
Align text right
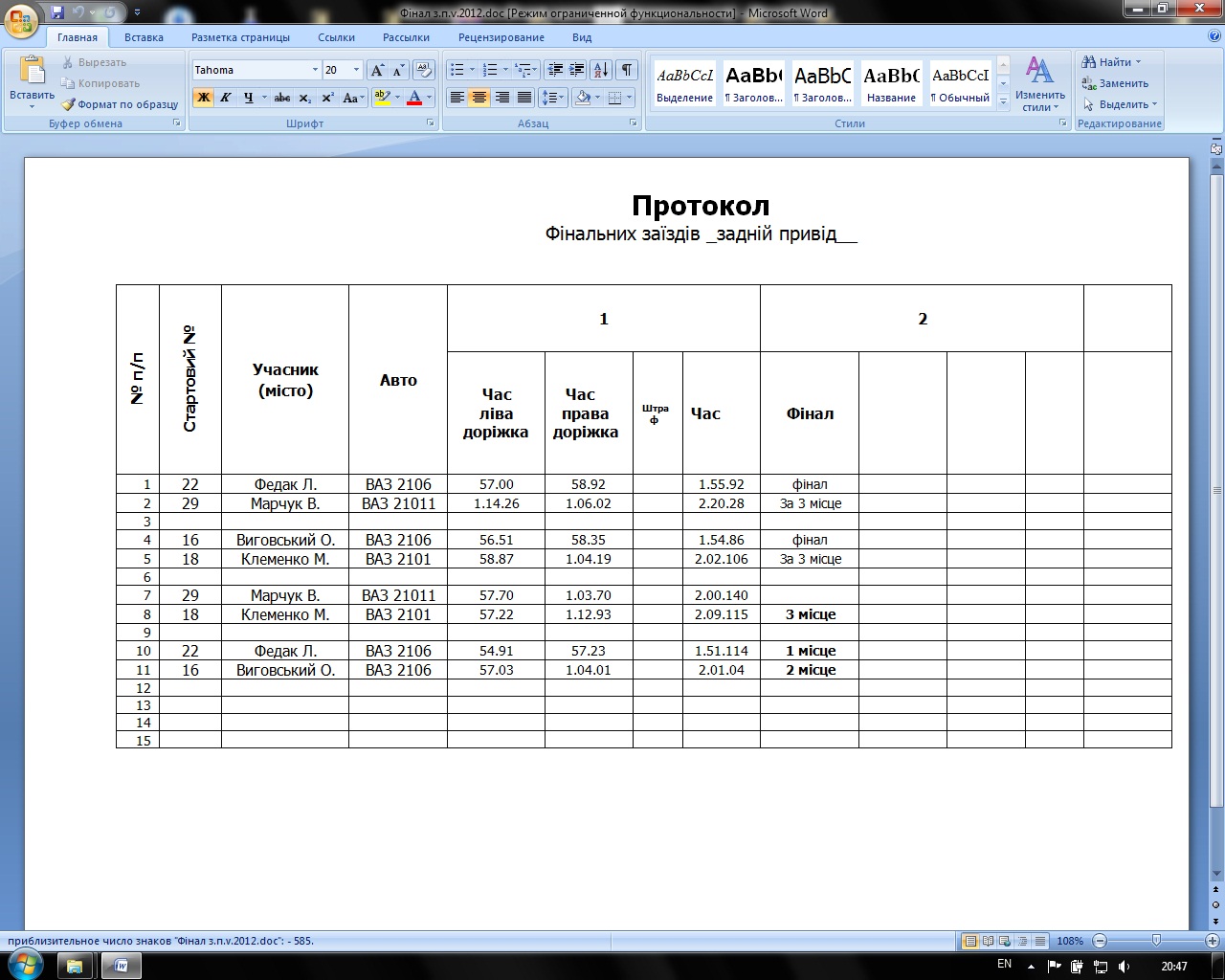click(x=501, y=98)
